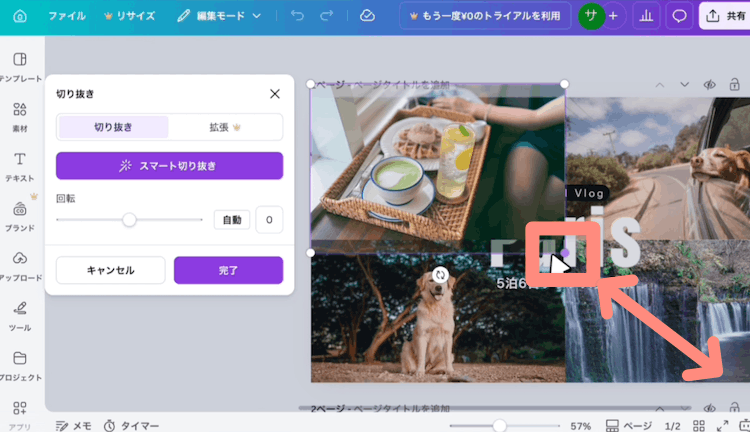Image resolution: width=750 pixels, height=432 pixels.
Task: Click the 自動 auto rotation button
Action: pos(232,220)
